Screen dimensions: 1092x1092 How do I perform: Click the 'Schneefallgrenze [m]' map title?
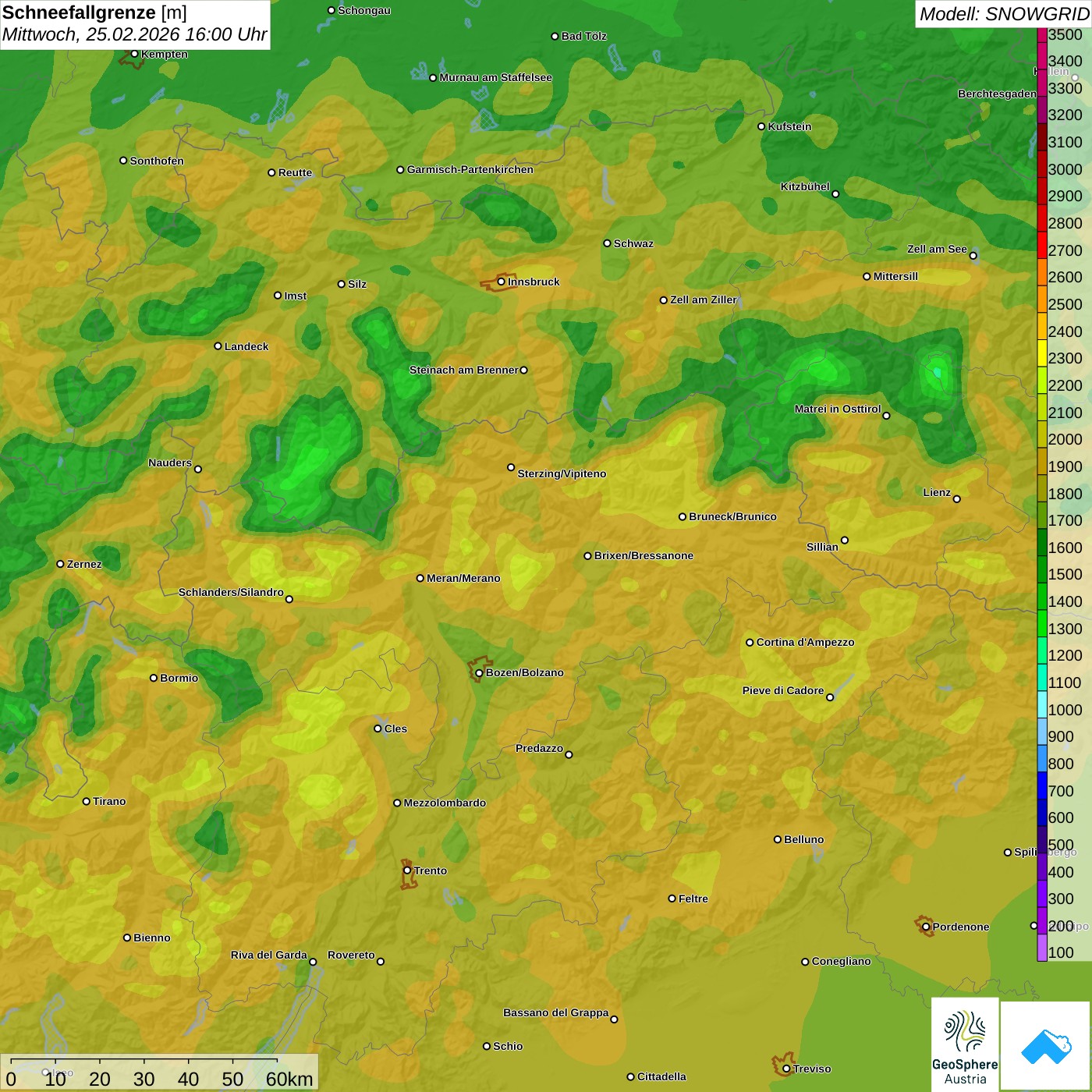tap(94, 13)
